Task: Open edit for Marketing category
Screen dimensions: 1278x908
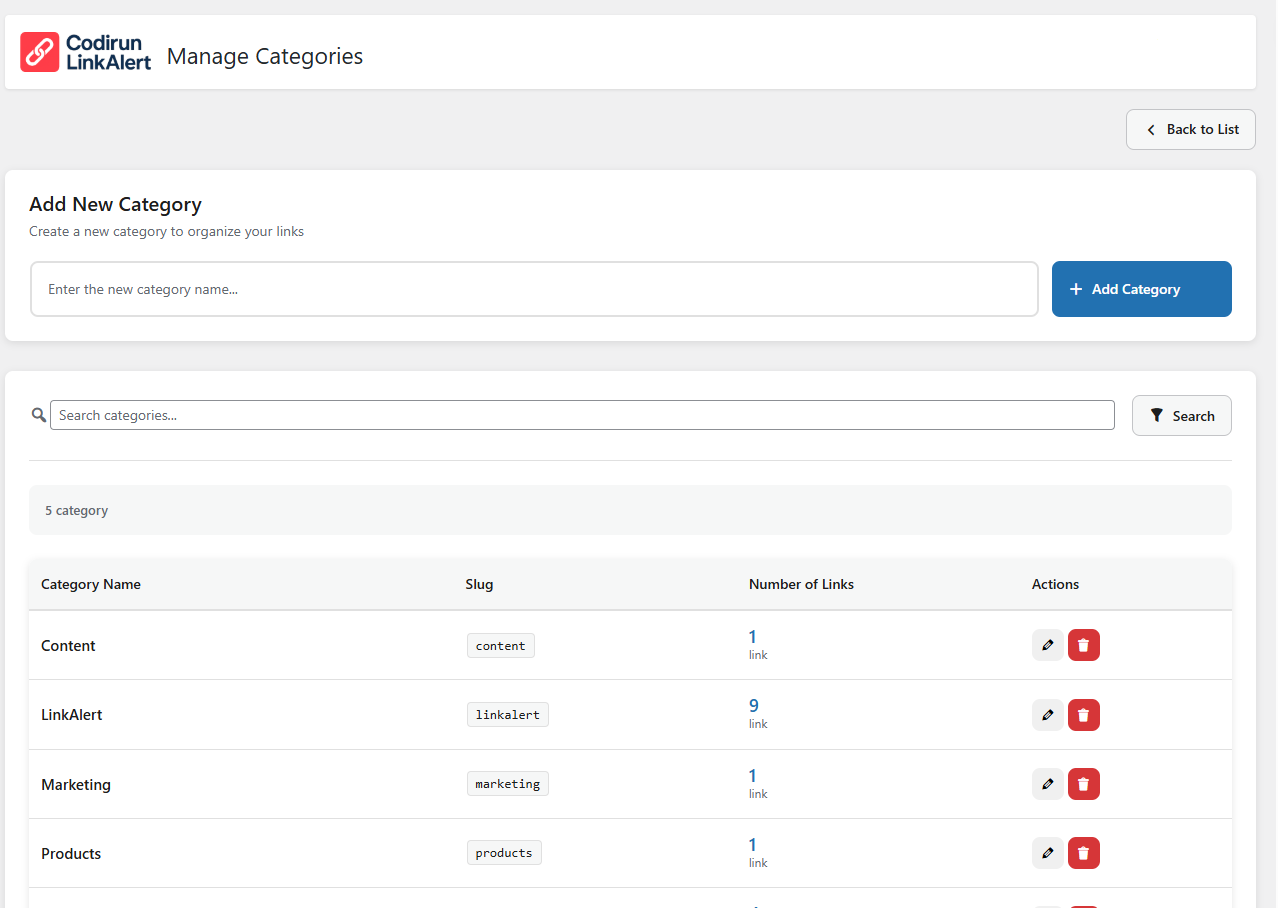Action: tap(1047, 784)
